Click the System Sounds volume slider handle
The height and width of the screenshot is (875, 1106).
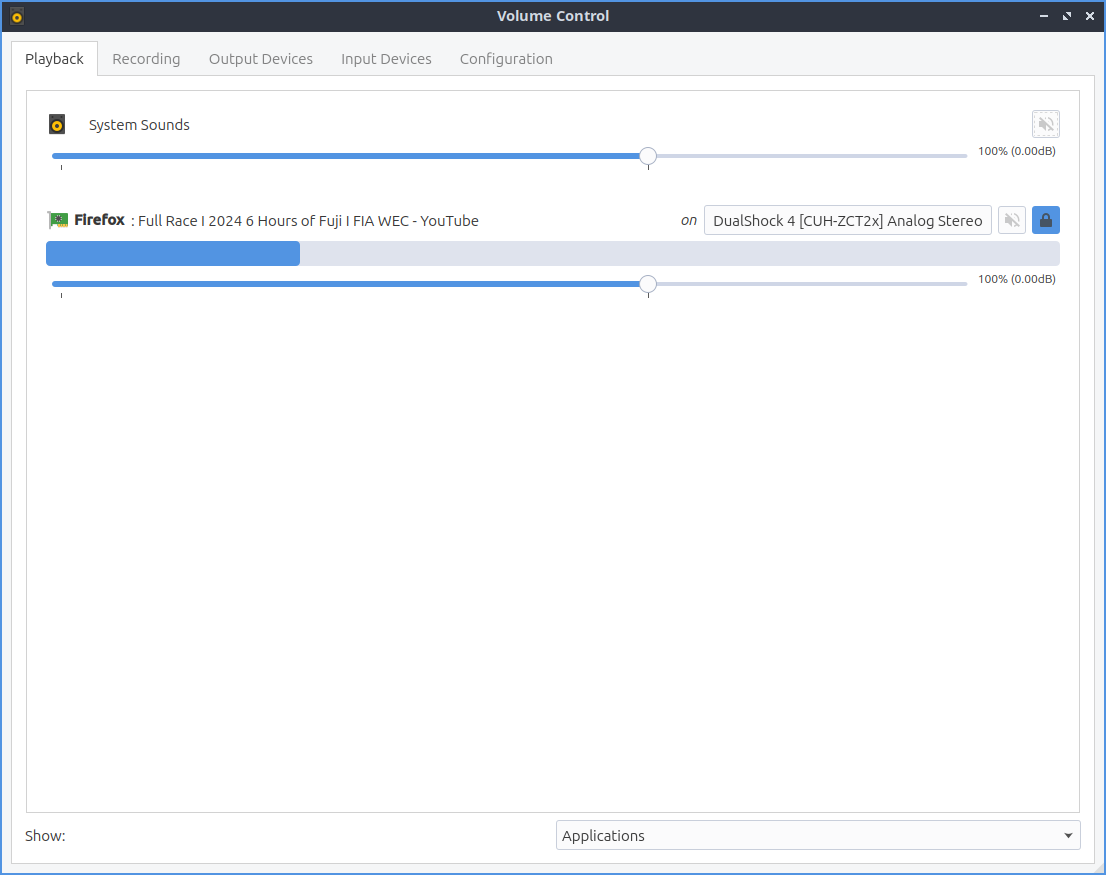click(648, 156)
